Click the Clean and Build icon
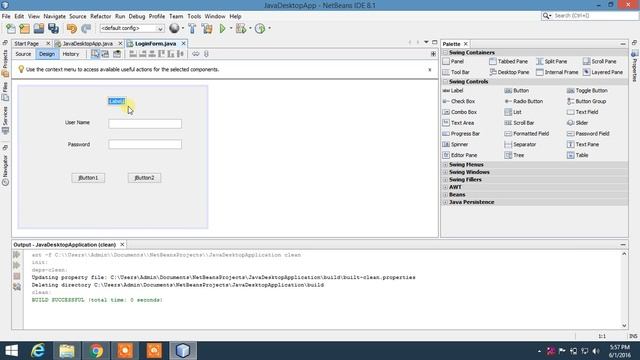This screenshot has width=640, height=360. (x=207, y=29)
